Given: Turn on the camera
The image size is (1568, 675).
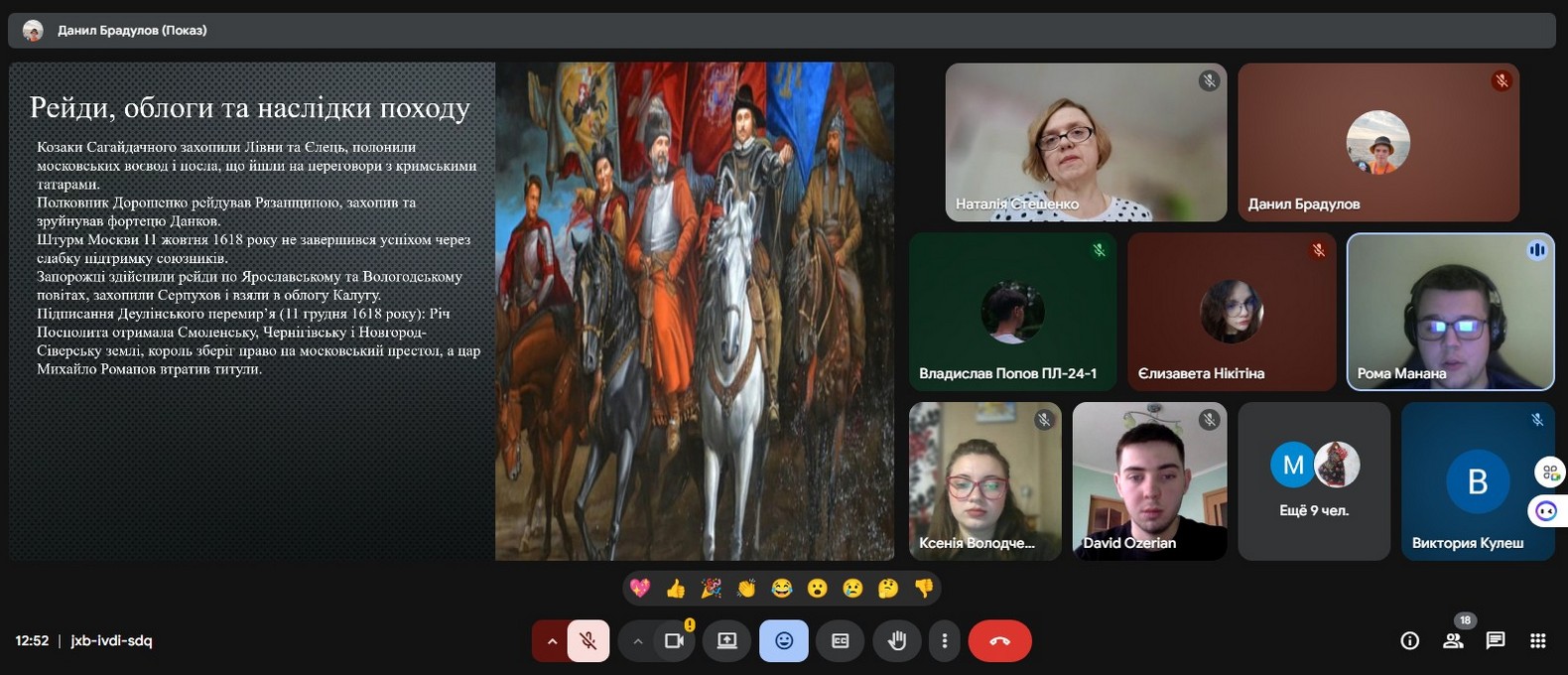Looking at the screenshot, I should pos(675,641).
